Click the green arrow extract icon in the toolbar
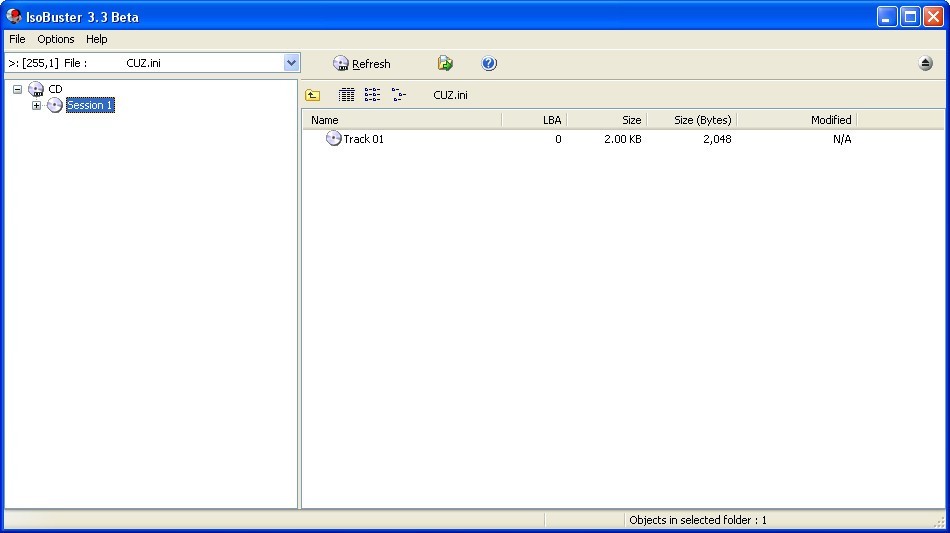This screenshot has width=950, height=533. [x=445, y=63]
